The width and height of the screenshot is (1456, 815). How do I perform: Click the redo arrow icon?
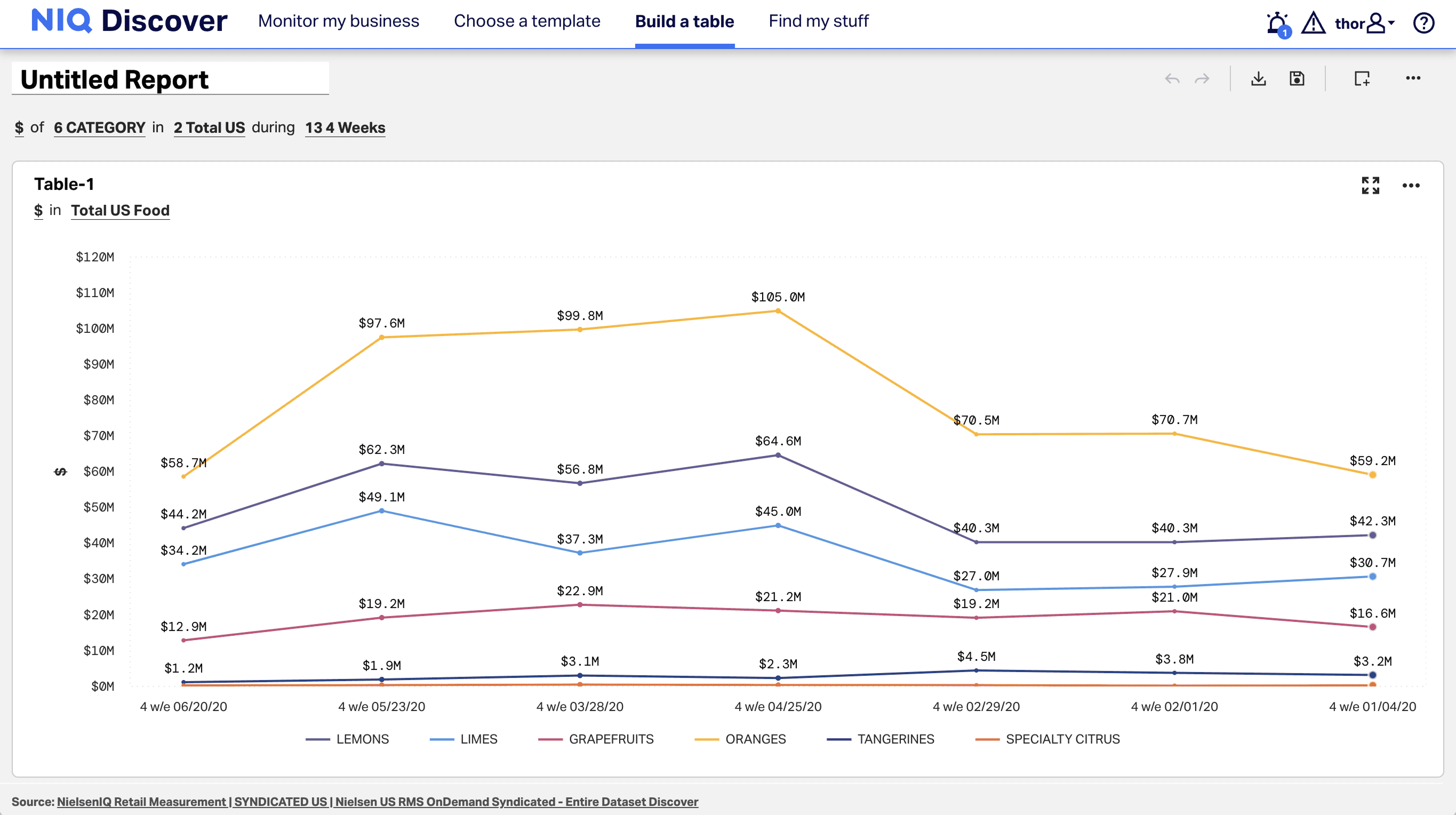pyautogui.click(x=1202, y=79)
